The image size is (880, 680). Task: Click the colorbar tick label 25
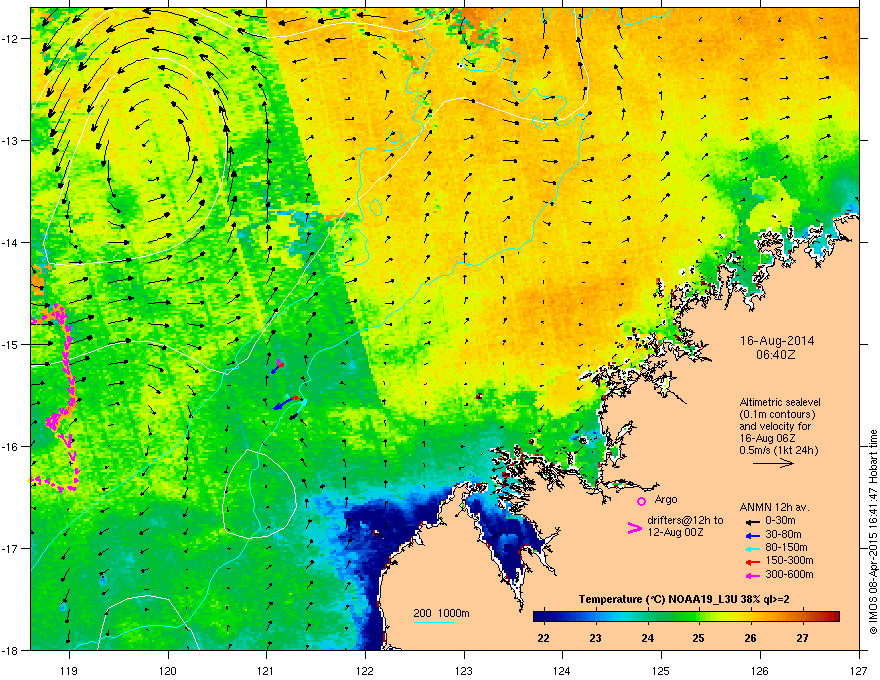tap(699, 638)
